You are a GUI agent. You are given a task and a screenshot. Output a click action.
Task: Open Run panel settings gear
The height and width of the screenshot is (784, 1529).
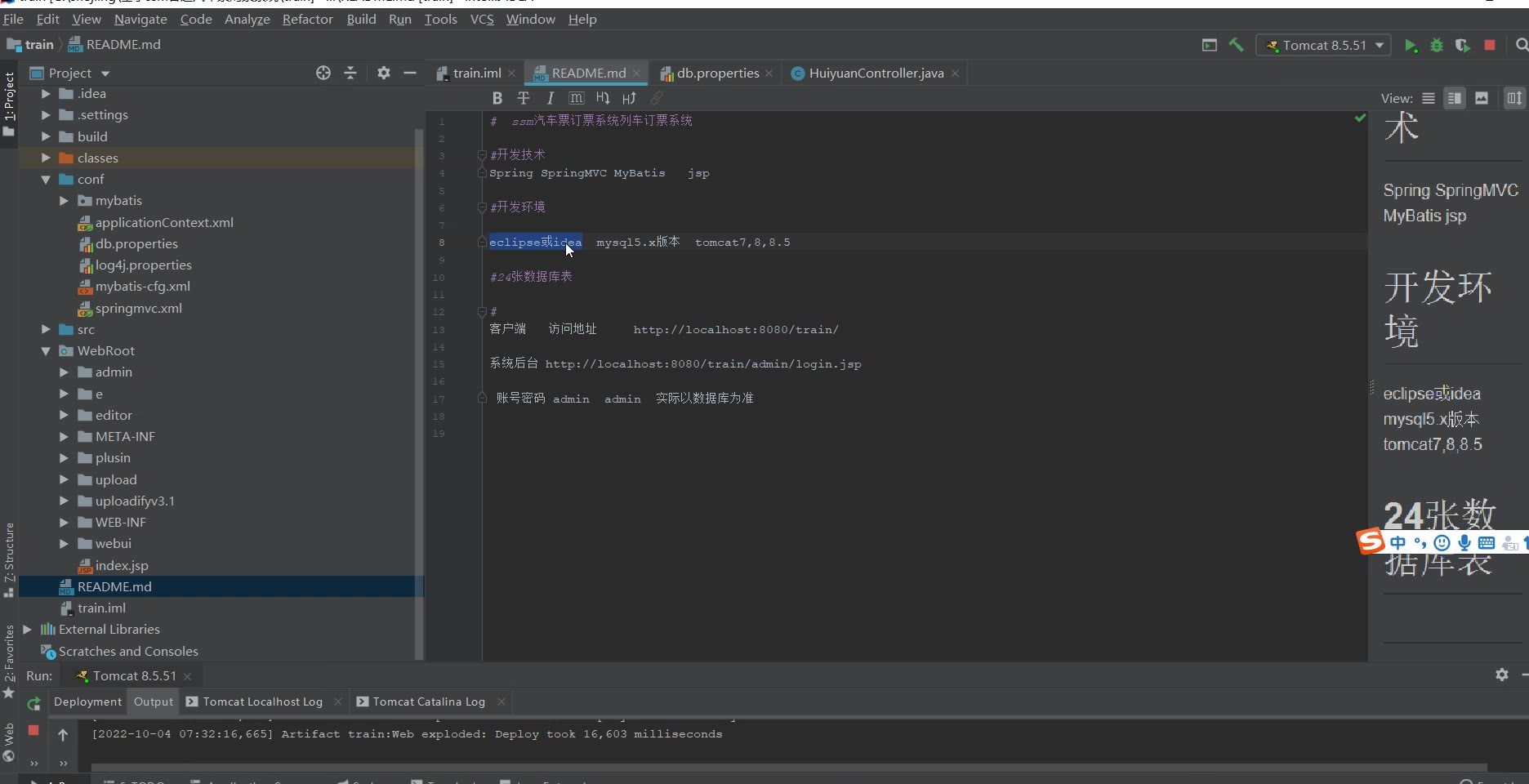[1502, 675]
